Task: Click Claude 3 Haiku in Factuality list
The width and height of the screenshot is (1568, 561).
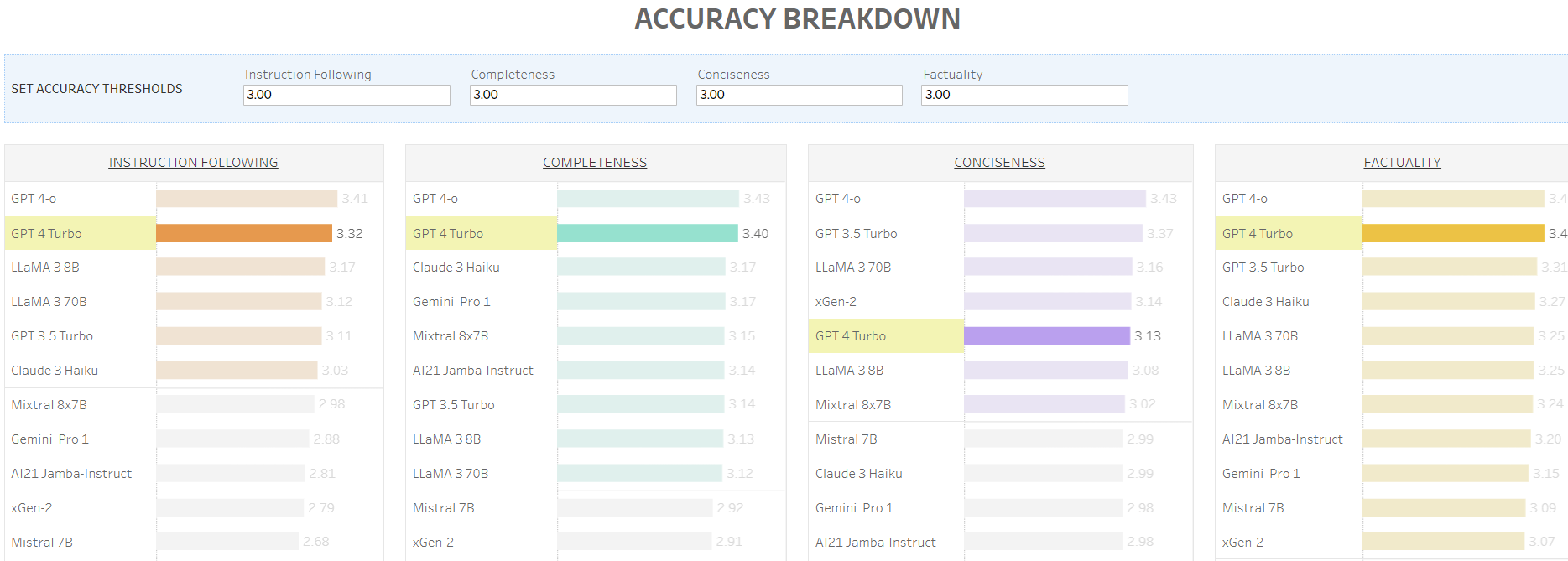Action: tap(1266, 302)
